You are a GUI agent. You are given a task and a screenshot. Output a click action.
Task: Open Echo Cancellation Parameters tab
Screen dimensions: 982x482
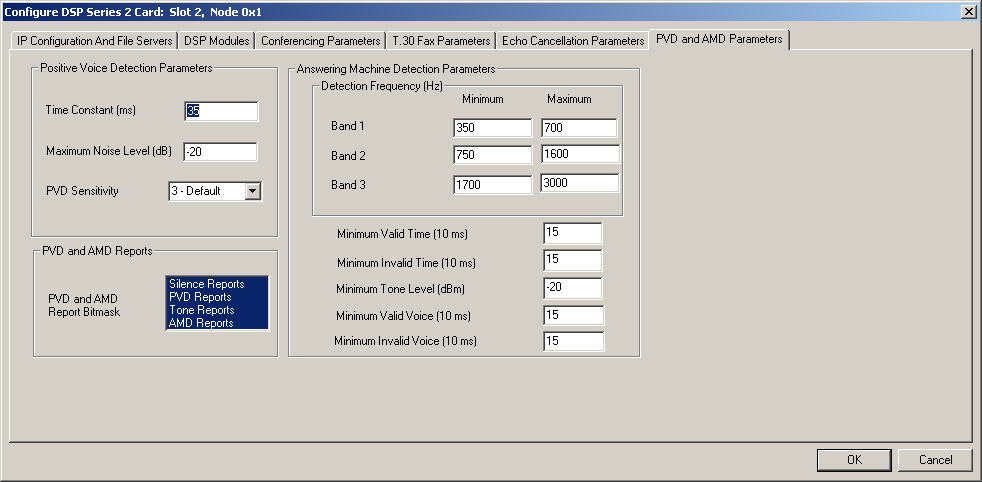(x=573, y=41)
